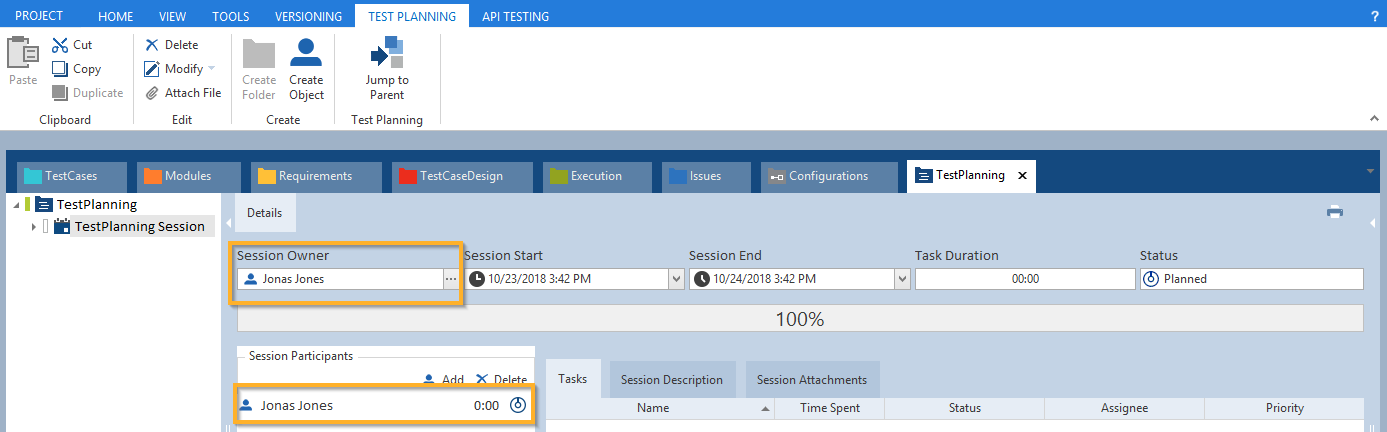This screenshot has width=1387, height=432.
Task: Add a session participant
Action: 442,380
